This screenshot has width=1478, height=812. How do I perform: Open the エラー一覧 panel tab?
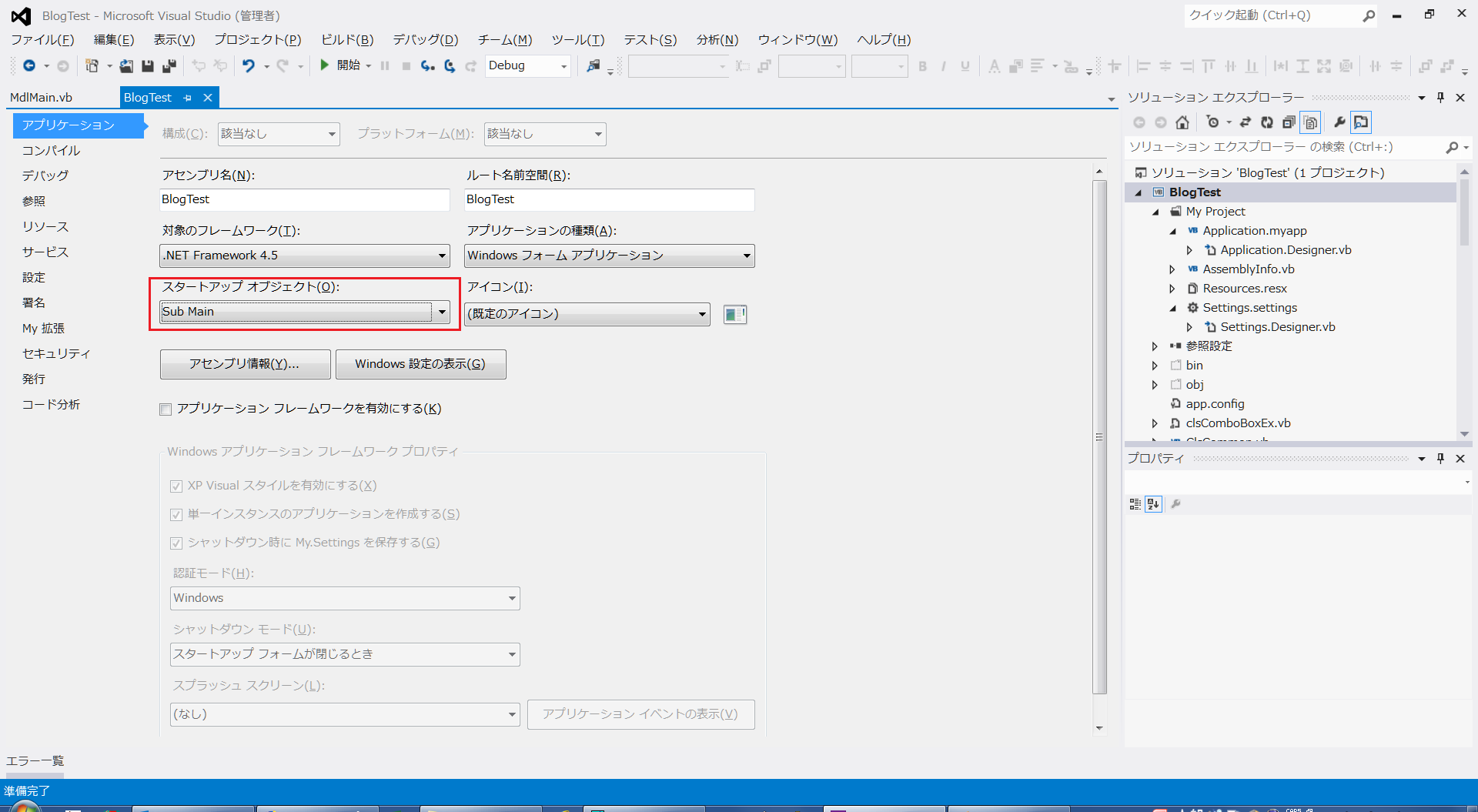pyautogui.click(x=35, y=761)
